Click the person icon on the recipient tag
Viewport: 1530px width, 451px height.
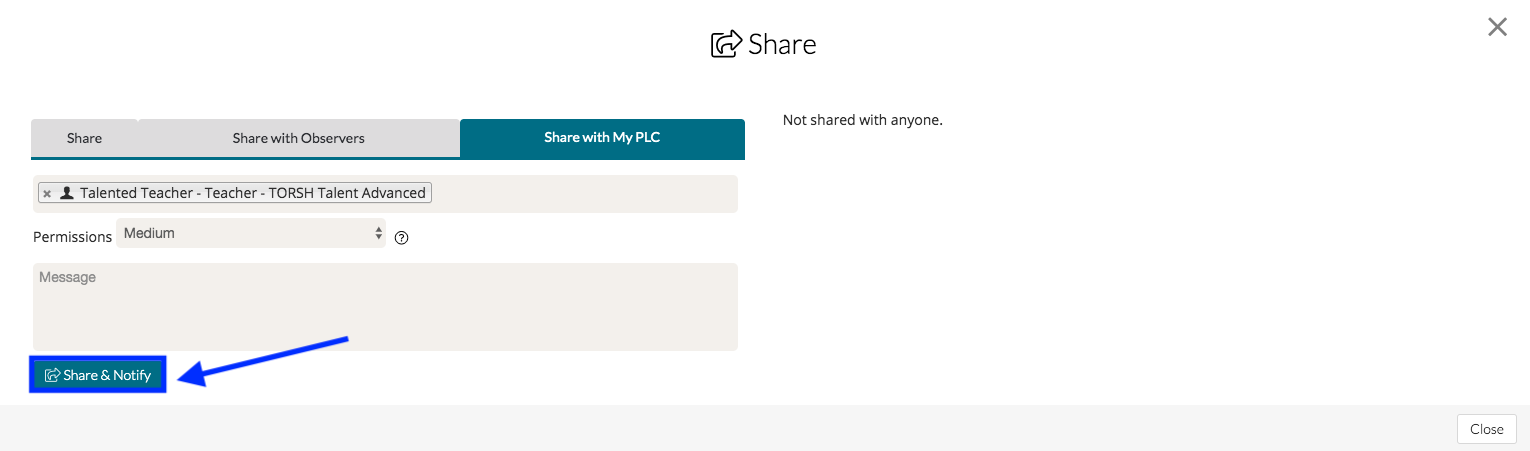[66, 193]
